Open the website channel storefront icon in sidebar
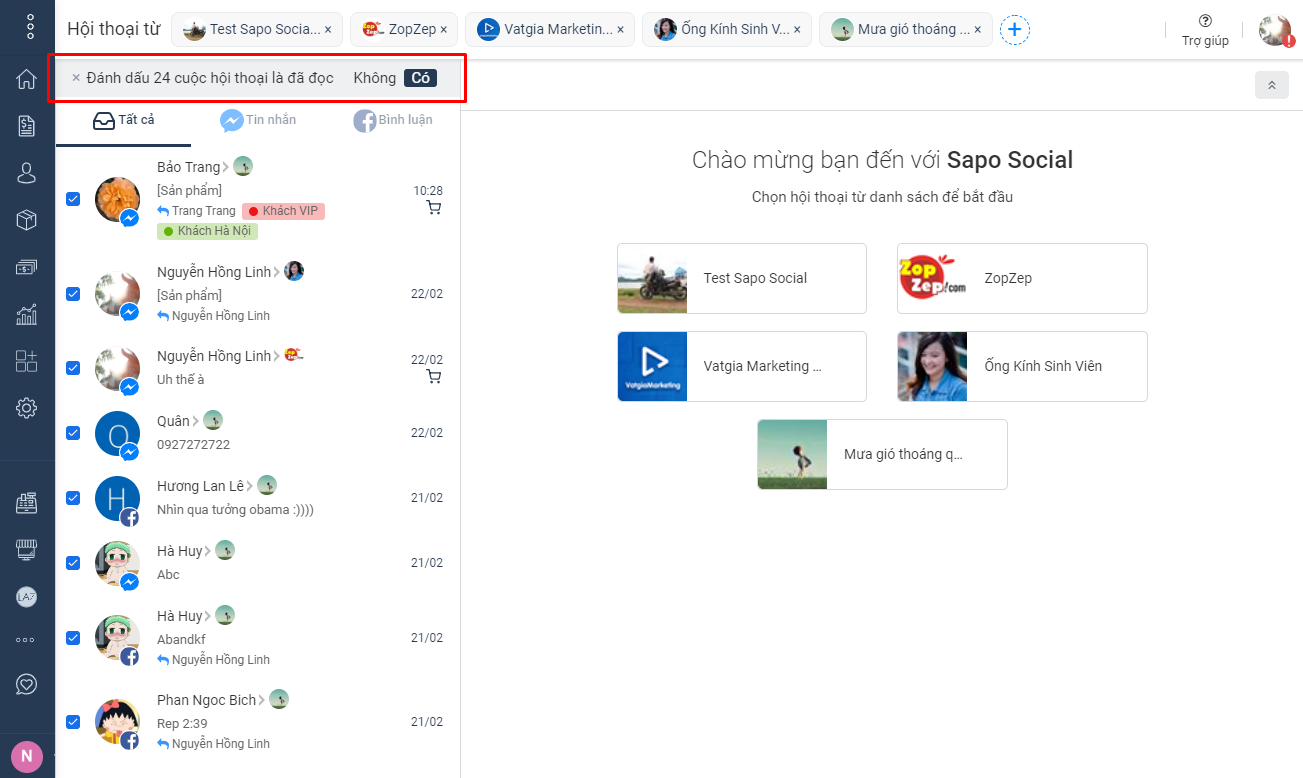Image resolution: width=1303 pixels, height=778 pixels. 27,550
